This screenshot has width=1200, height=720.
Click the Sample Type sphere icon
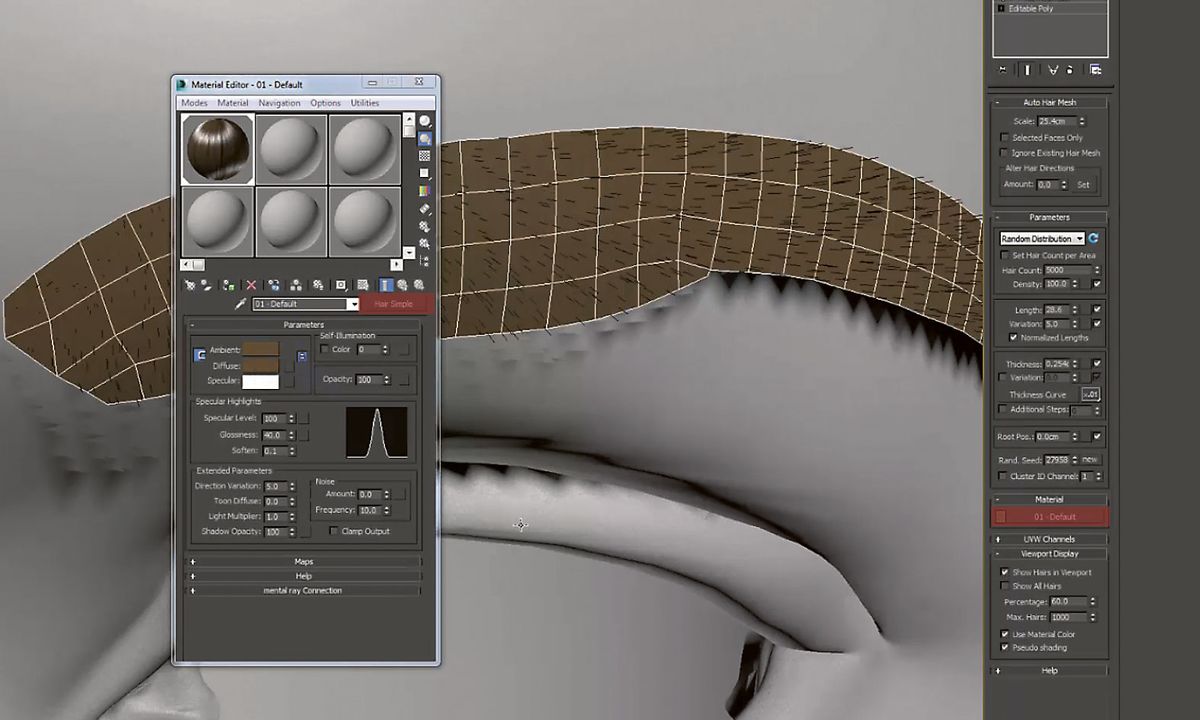click(x=424, y=122)
